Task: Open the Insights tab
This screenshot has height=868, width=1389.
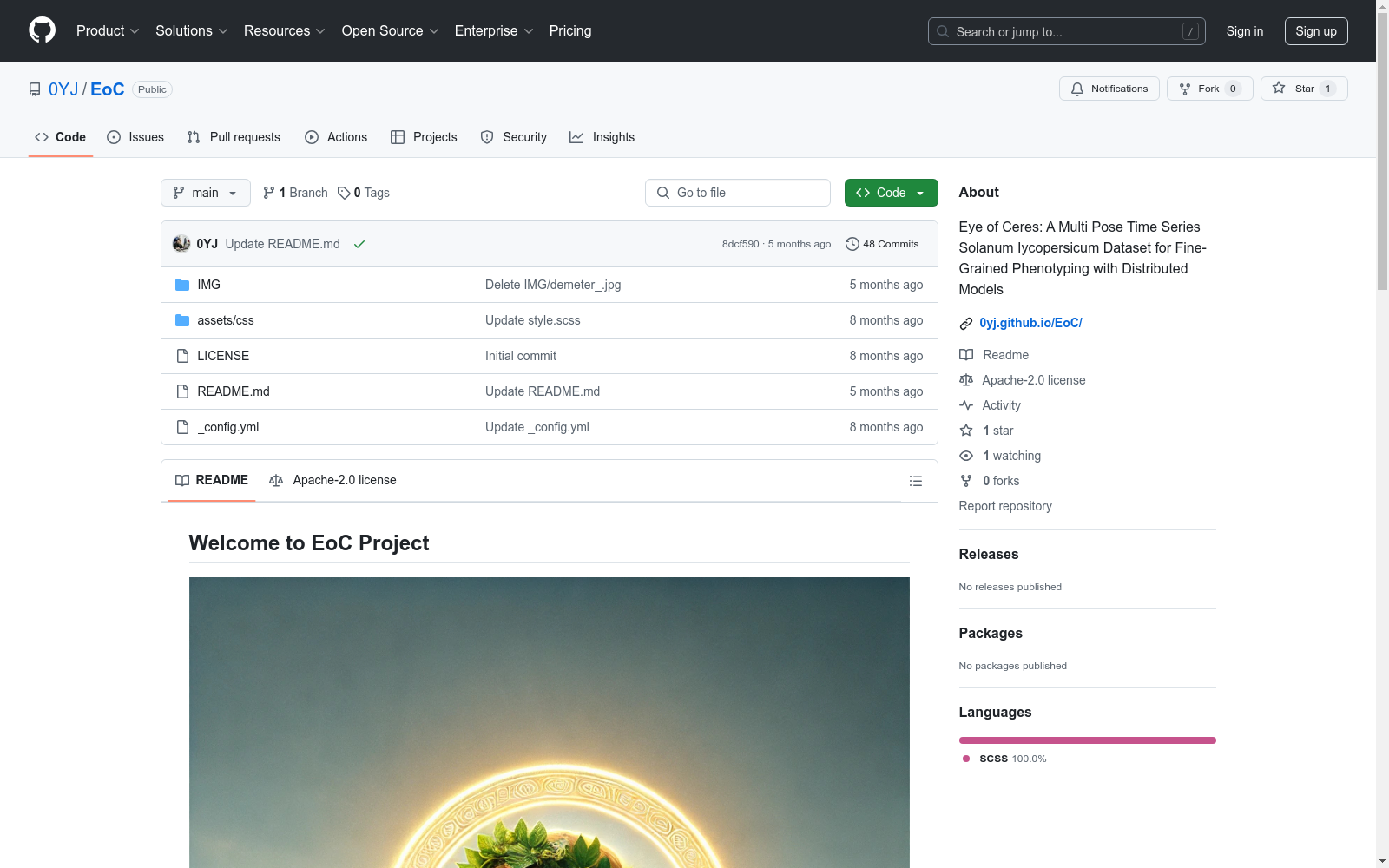Action: (602, 137)
